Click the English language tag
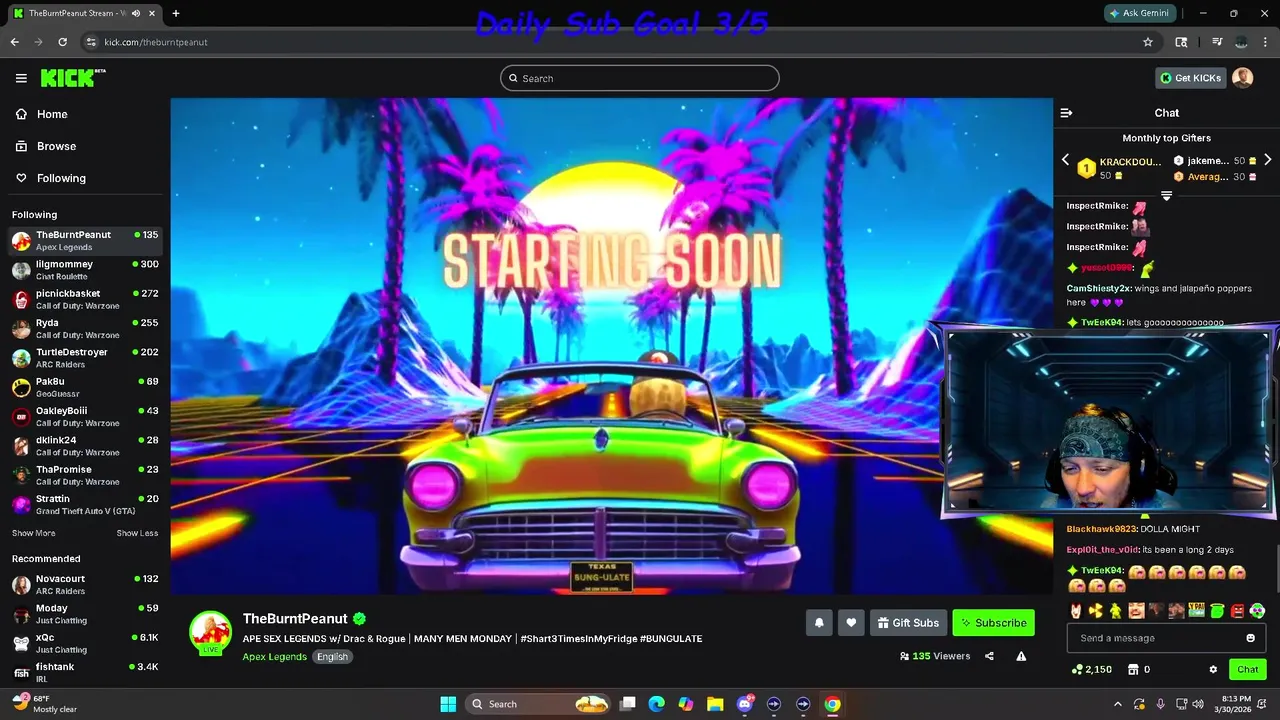1280x720 pixels. click(332, 657)
